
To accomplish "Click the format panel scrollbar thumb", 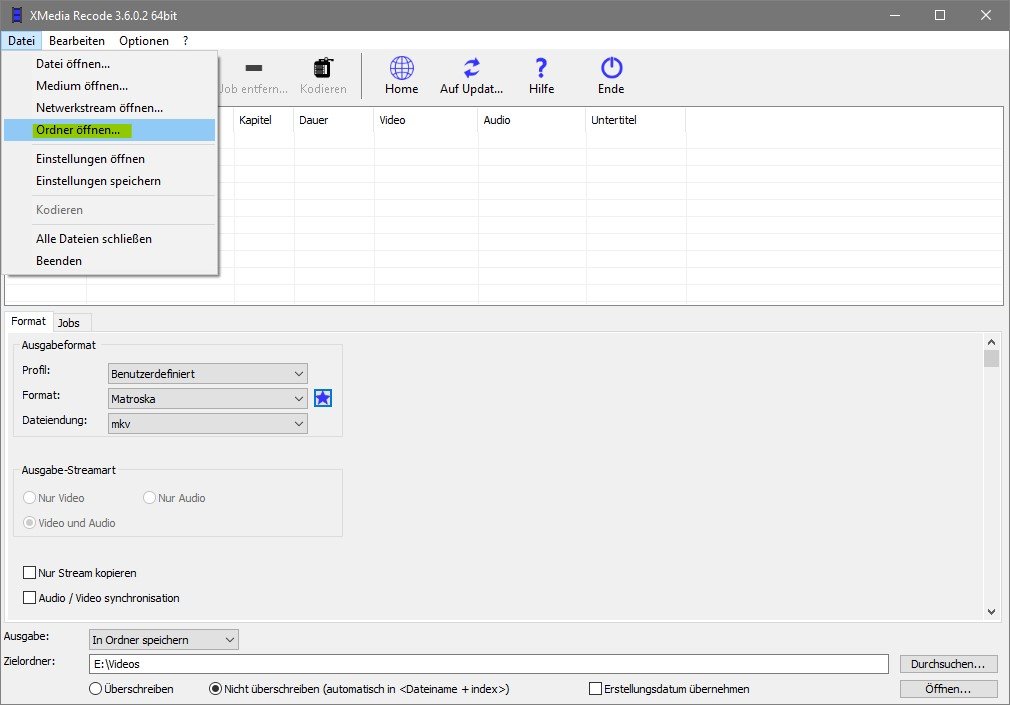I will 991,359.
